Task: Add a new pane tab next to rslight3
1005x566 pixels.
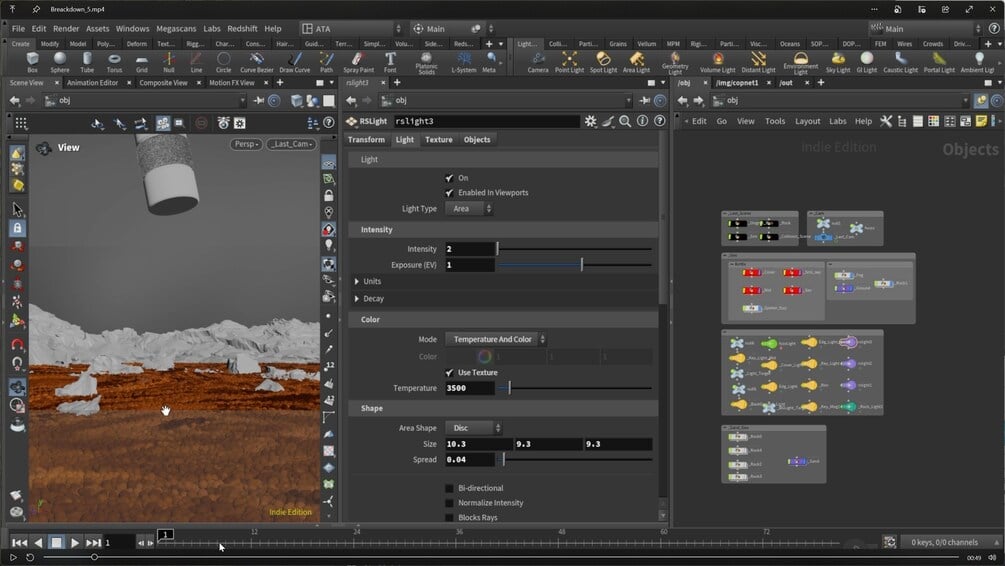Action: point(397,83)
